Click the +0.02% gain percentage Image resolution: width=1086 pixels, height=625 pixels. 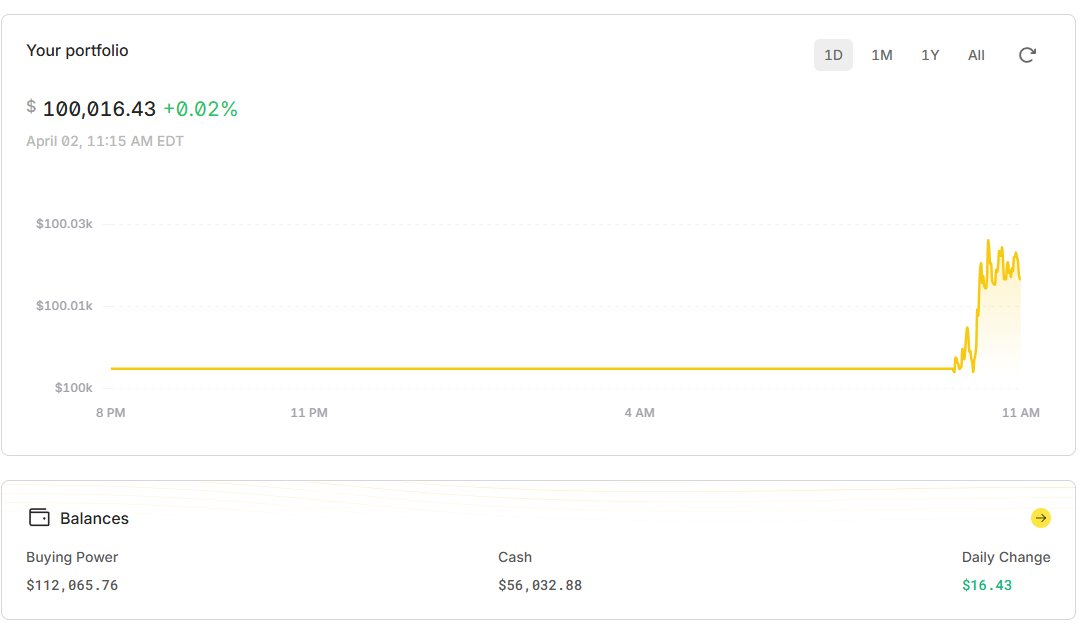pyautogui.click(x=200, y=109)
